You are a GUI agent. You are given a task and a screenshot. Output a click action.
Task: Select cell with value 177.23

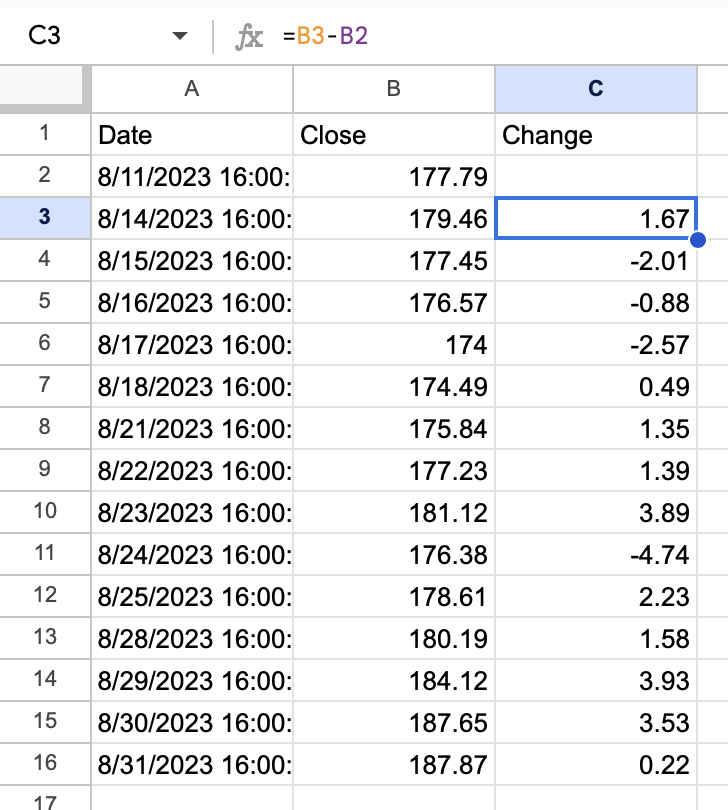click(394, 470)
